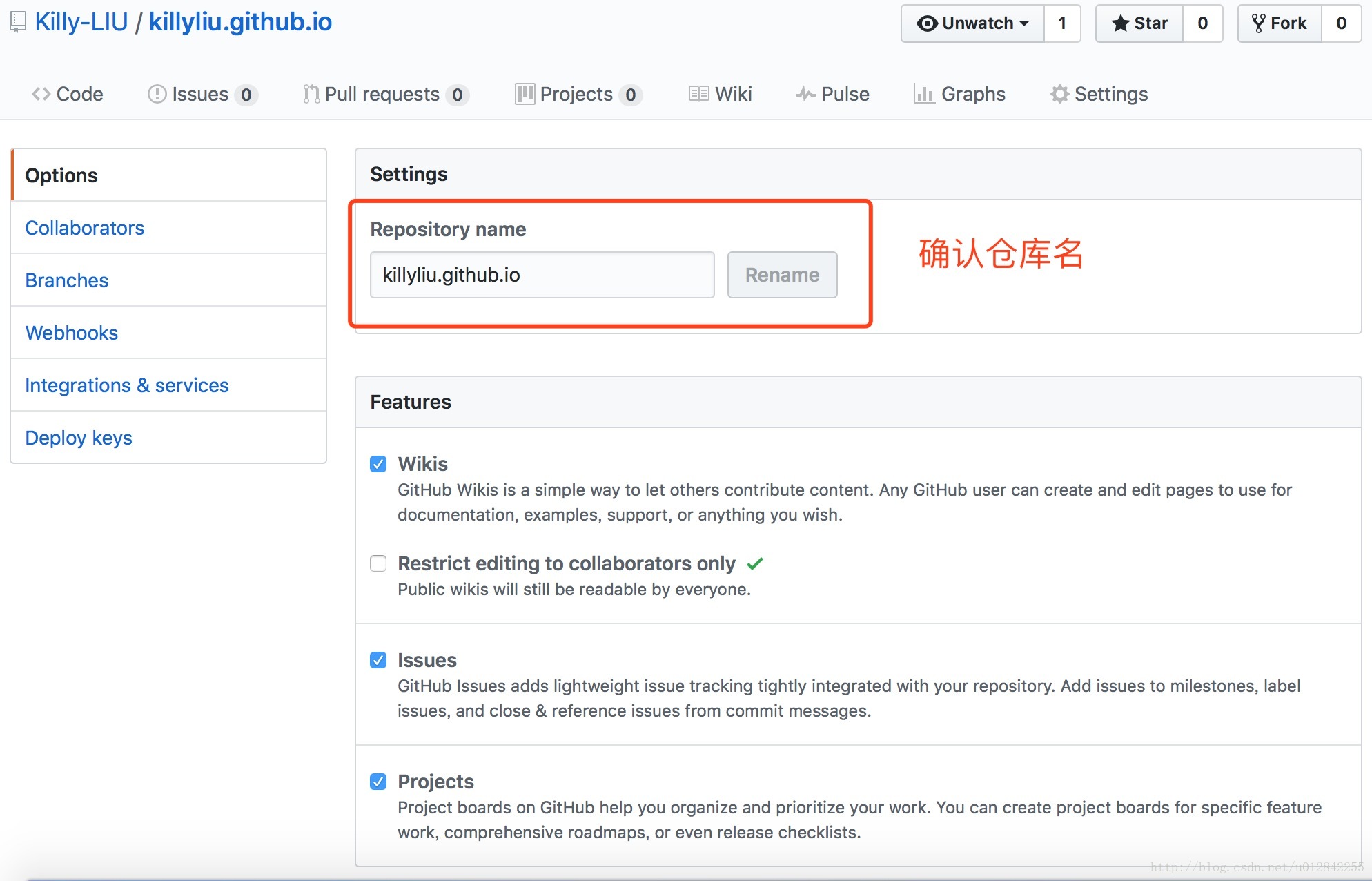Image resolution: width=1372 pixels, height=881 pixels.
Task: Open the Issues tab
Action: 203,94
